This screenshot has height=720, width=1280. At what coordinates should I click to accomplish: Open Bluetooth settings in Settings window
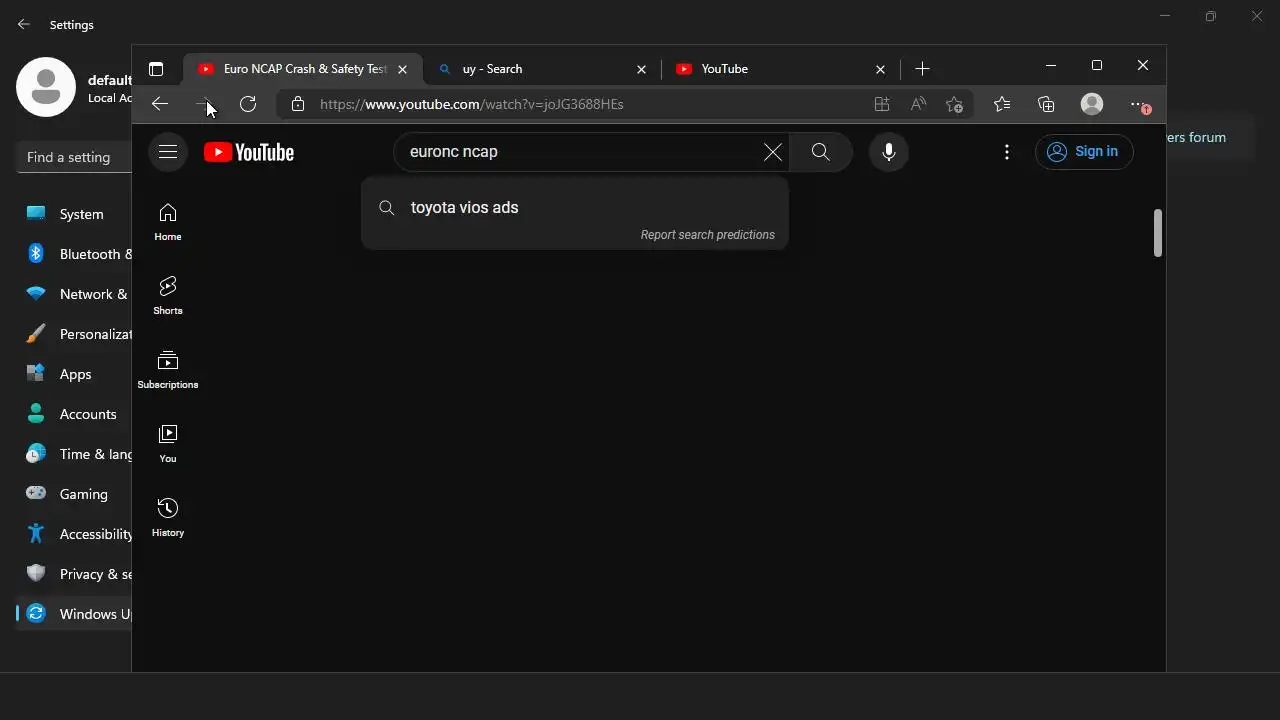pyautogui.click(x=74, y=254)
